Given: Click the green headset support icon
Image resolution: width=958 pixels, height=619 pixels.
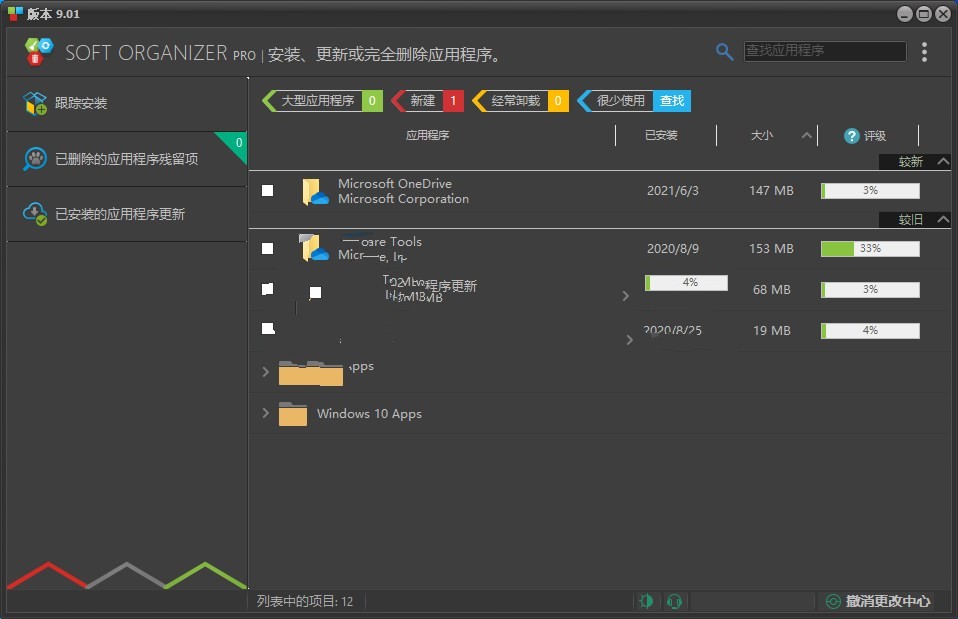Looking at the screenshot, I should coord(675,601).
